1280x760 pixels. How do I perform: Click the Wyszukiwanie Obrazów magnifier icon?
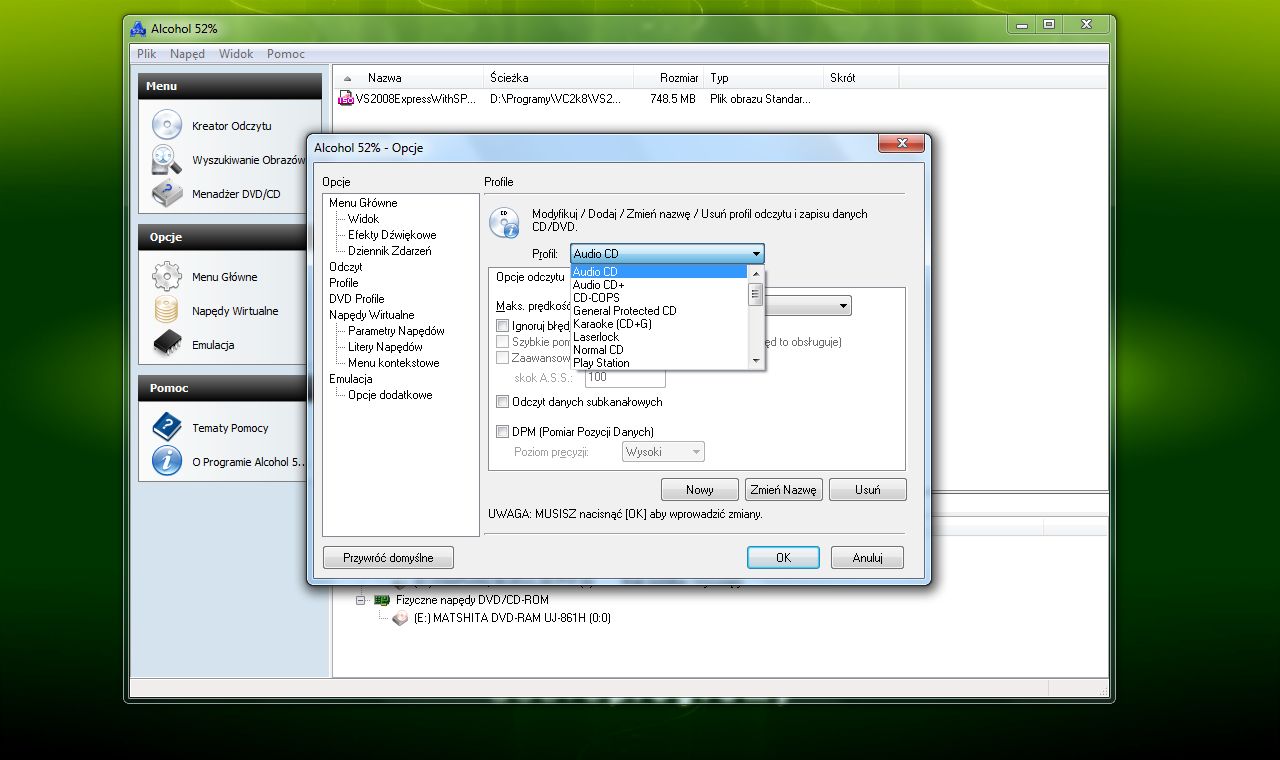click(x=166, y=160)
